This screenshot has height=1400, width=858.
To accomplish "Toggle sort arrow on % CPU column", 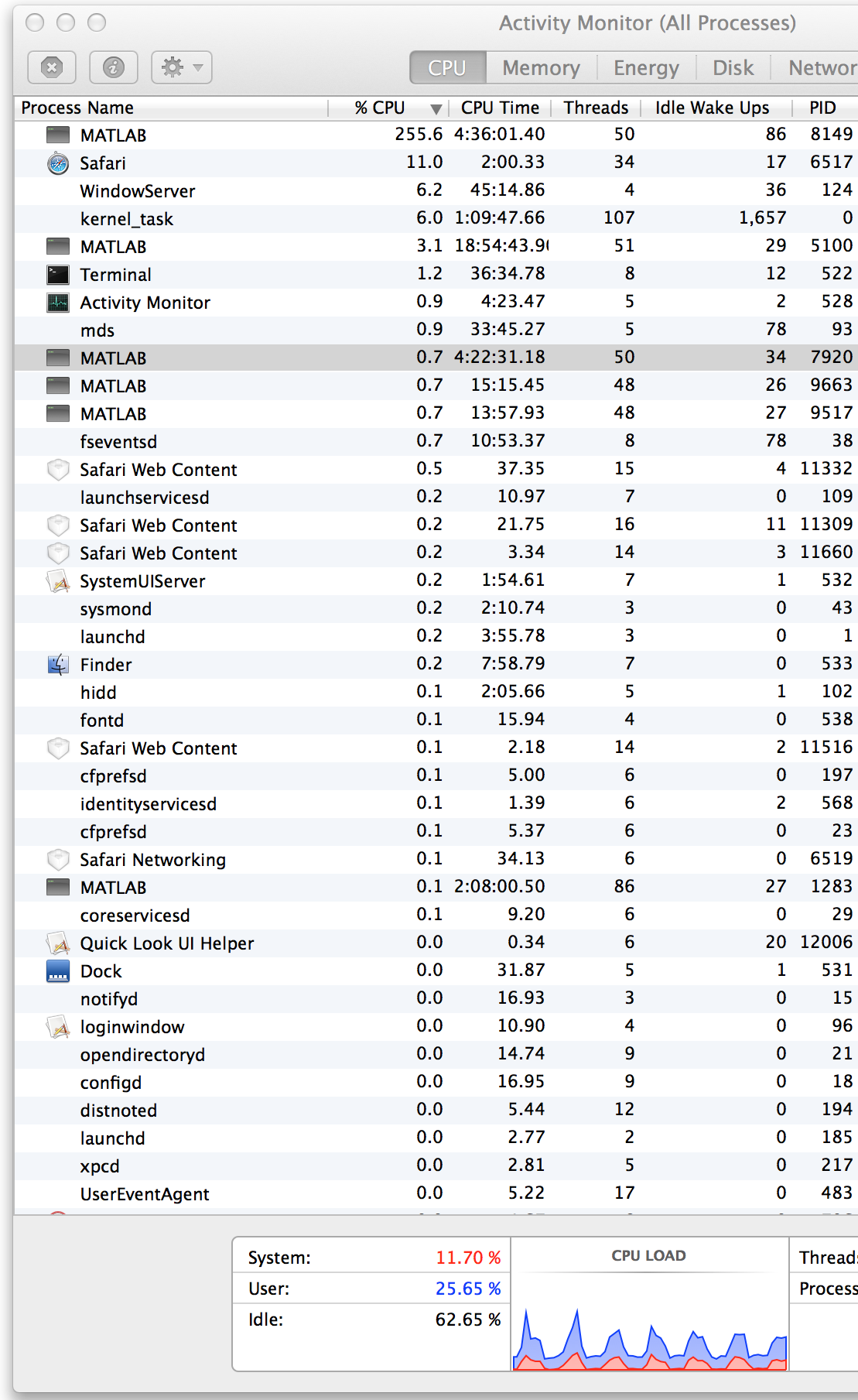I will click(436, 109).
